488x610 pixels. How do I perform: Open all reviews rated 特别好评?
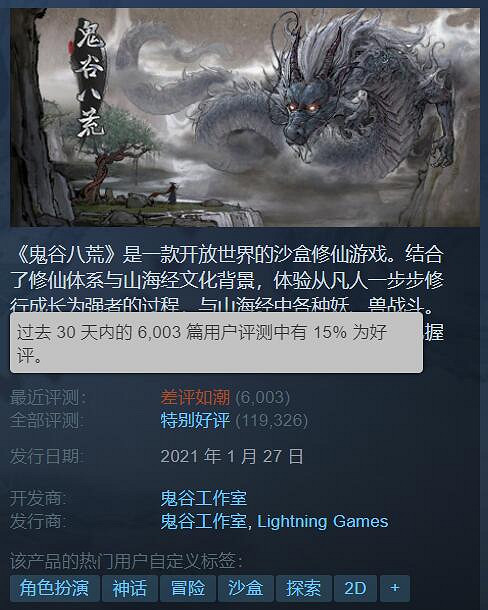tap(195, 421)
